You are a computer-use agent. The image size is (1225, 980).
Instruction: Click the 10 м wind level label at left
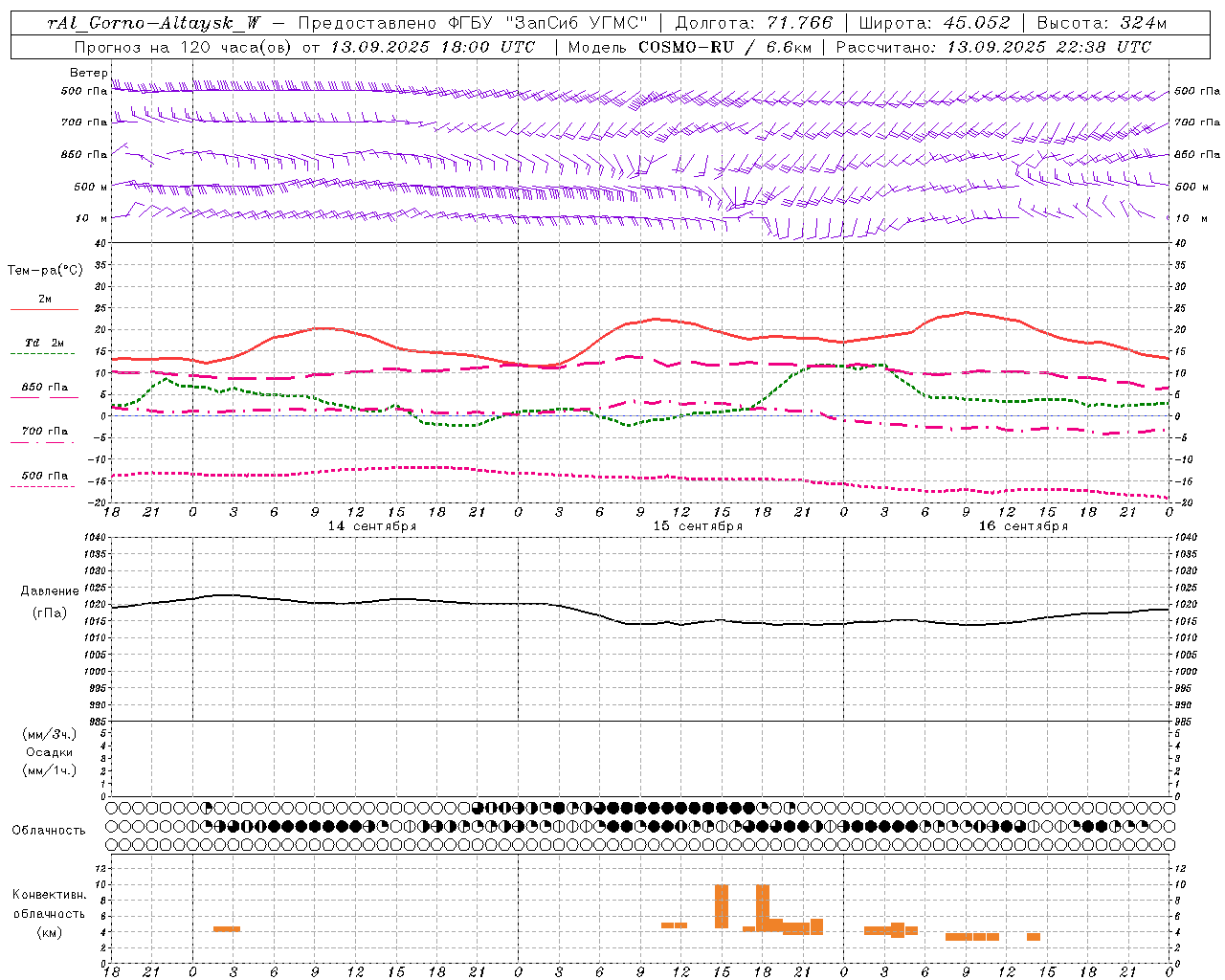(x=92, y=218)
